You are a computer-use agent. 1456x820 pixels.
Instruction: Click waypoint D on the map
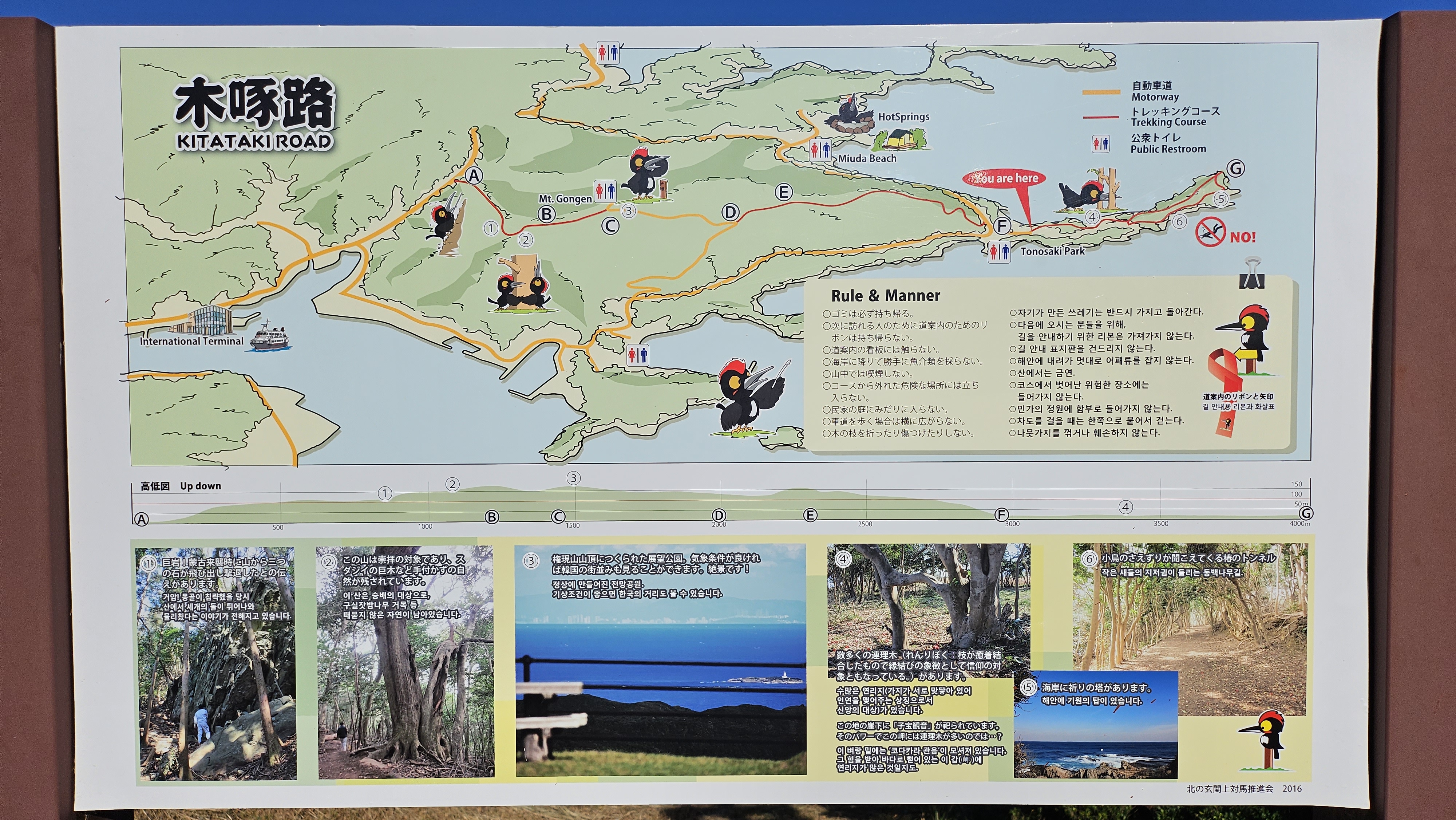730,213
